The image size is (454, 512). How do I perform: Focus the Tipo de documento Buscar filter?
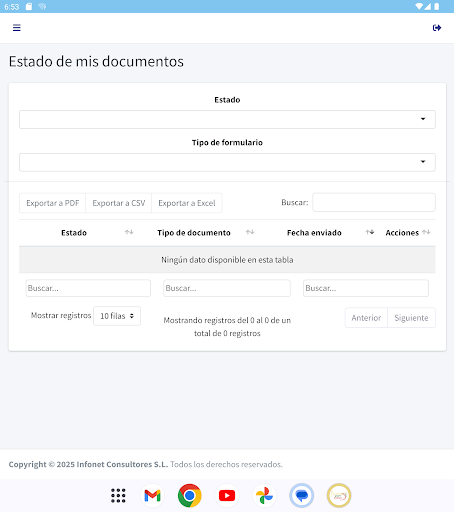coord(227,288)
